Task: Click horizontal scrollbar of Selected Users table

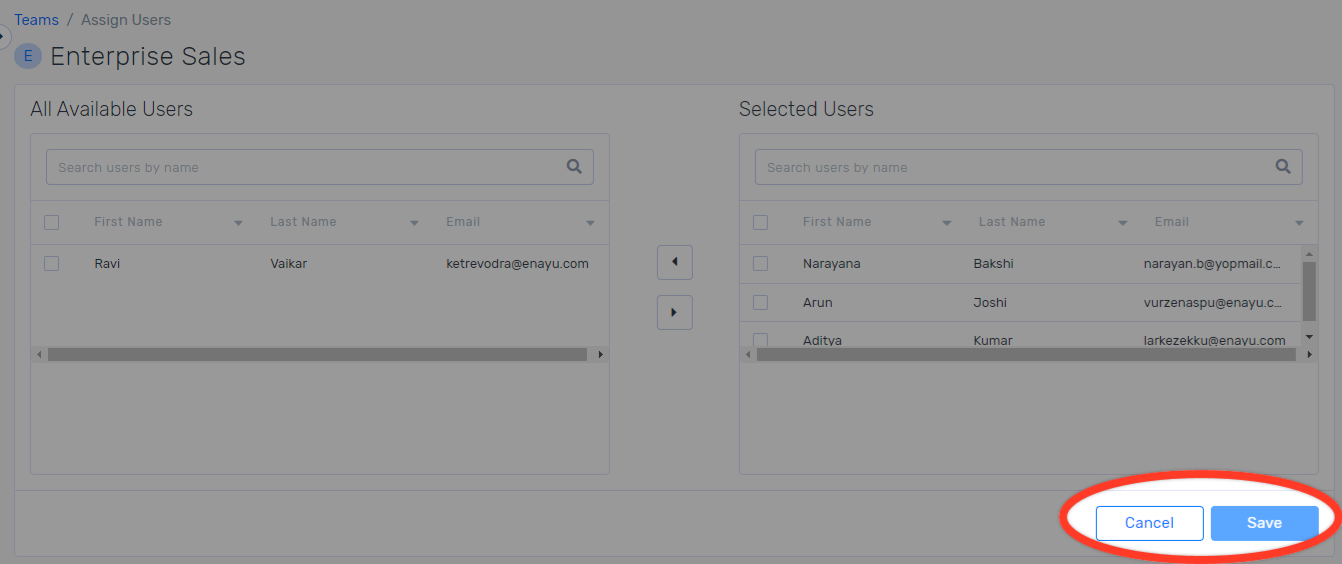Action: pos(1026,354)
